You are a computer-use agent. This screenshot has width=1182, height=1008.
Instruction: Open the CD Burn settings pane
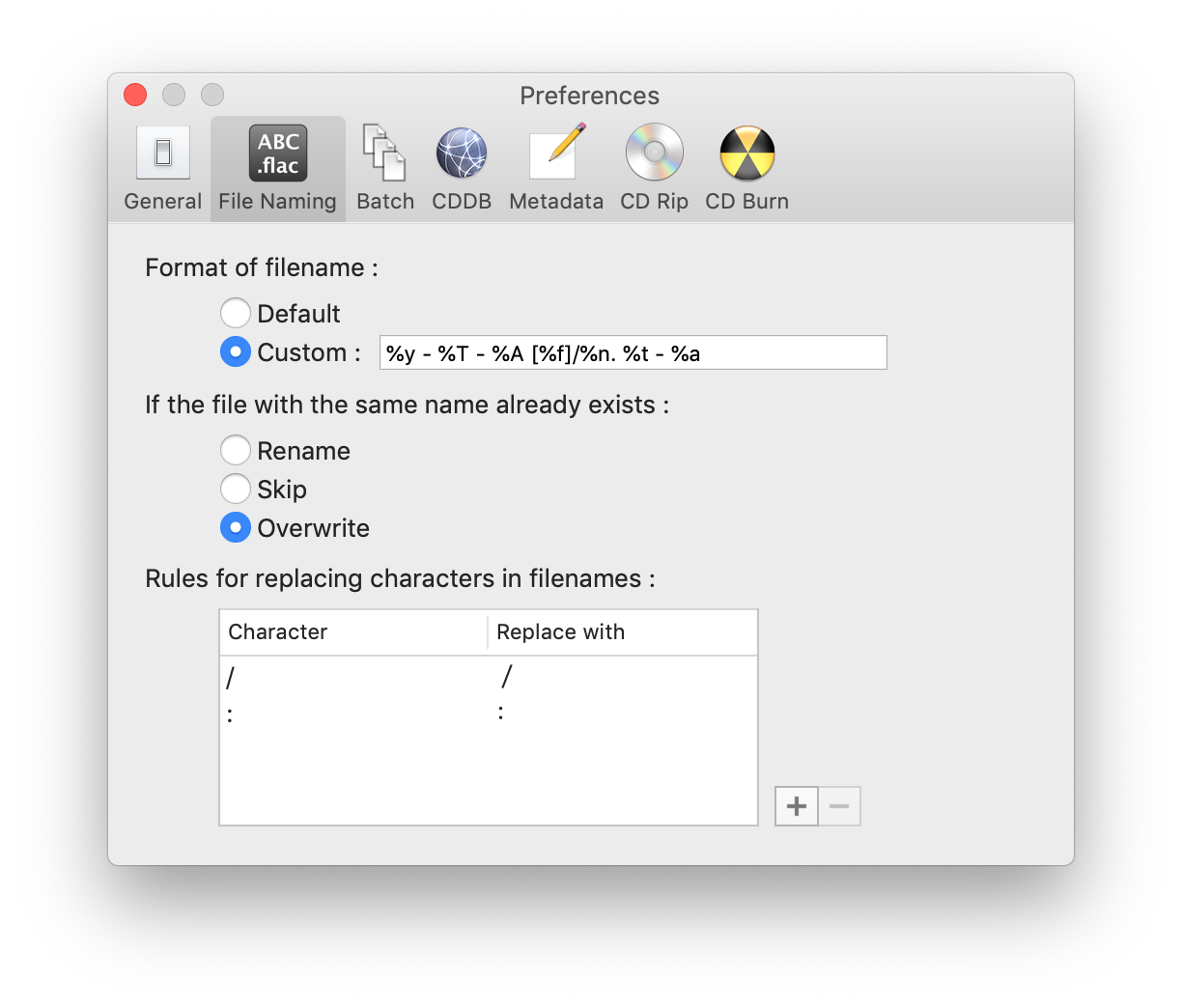[746, 164]
